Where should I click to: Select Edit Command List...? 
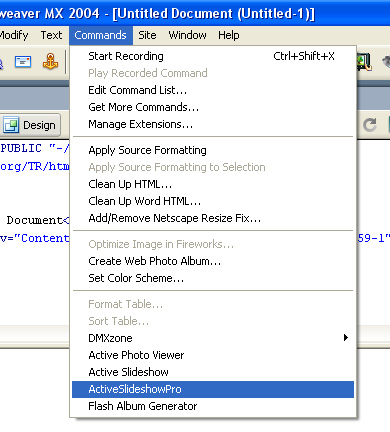click(x=213, y=90)
